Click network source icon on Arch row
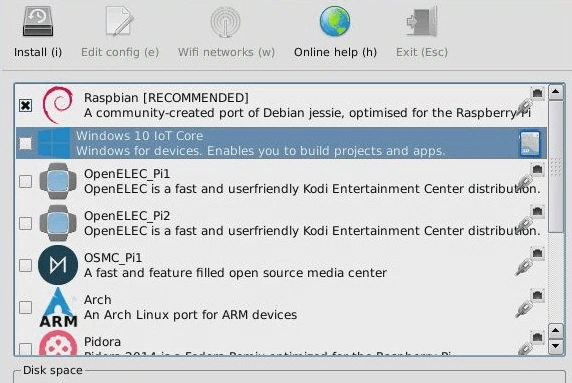 [x=531, y=303]
